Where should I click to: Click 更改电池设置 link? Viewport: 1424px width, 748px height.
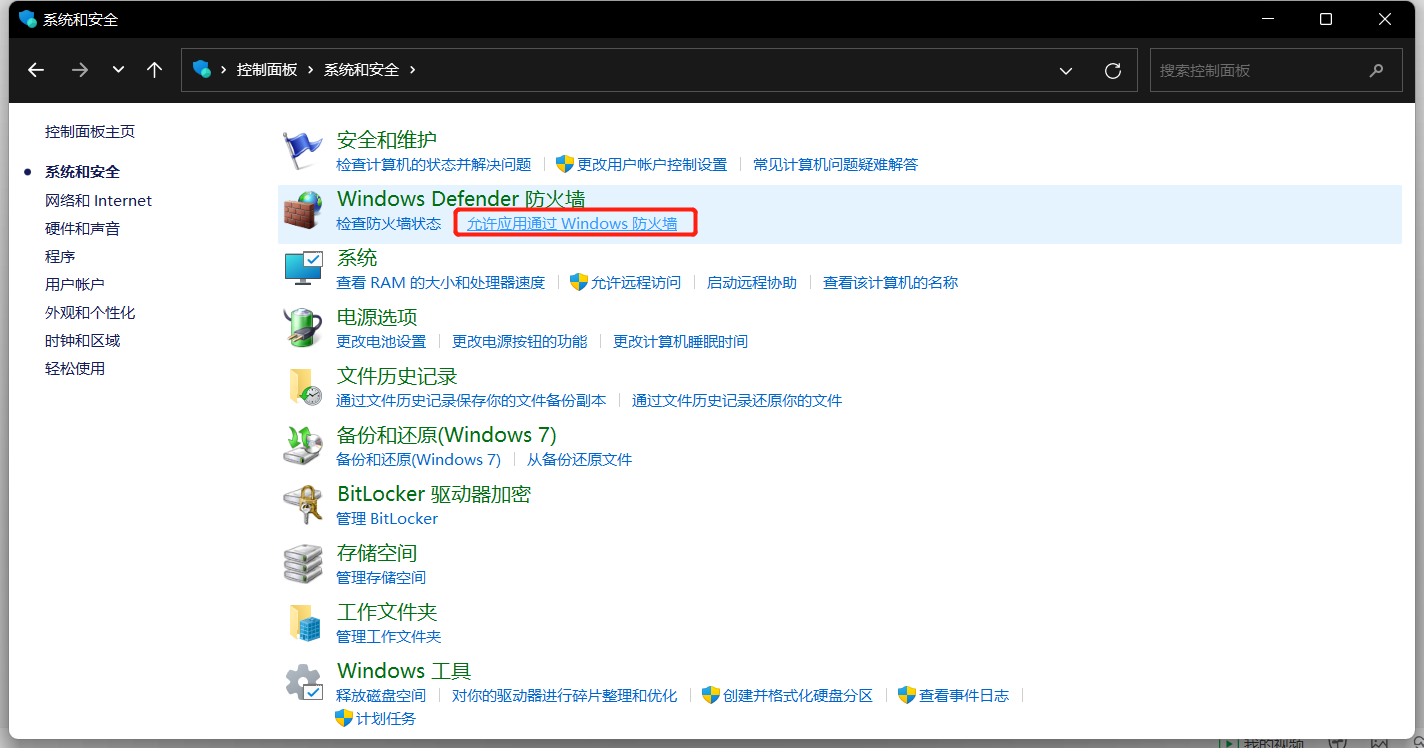pyautogui.click(x=381, y=342)
